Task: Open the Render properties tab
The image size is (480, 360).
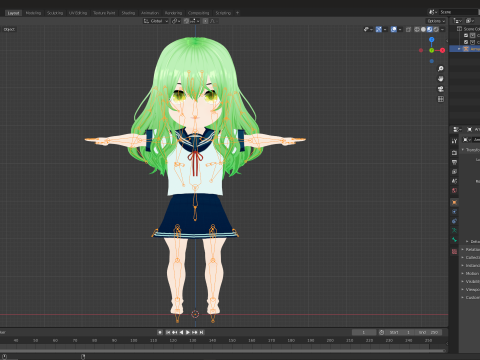Action: coord(454,153)
